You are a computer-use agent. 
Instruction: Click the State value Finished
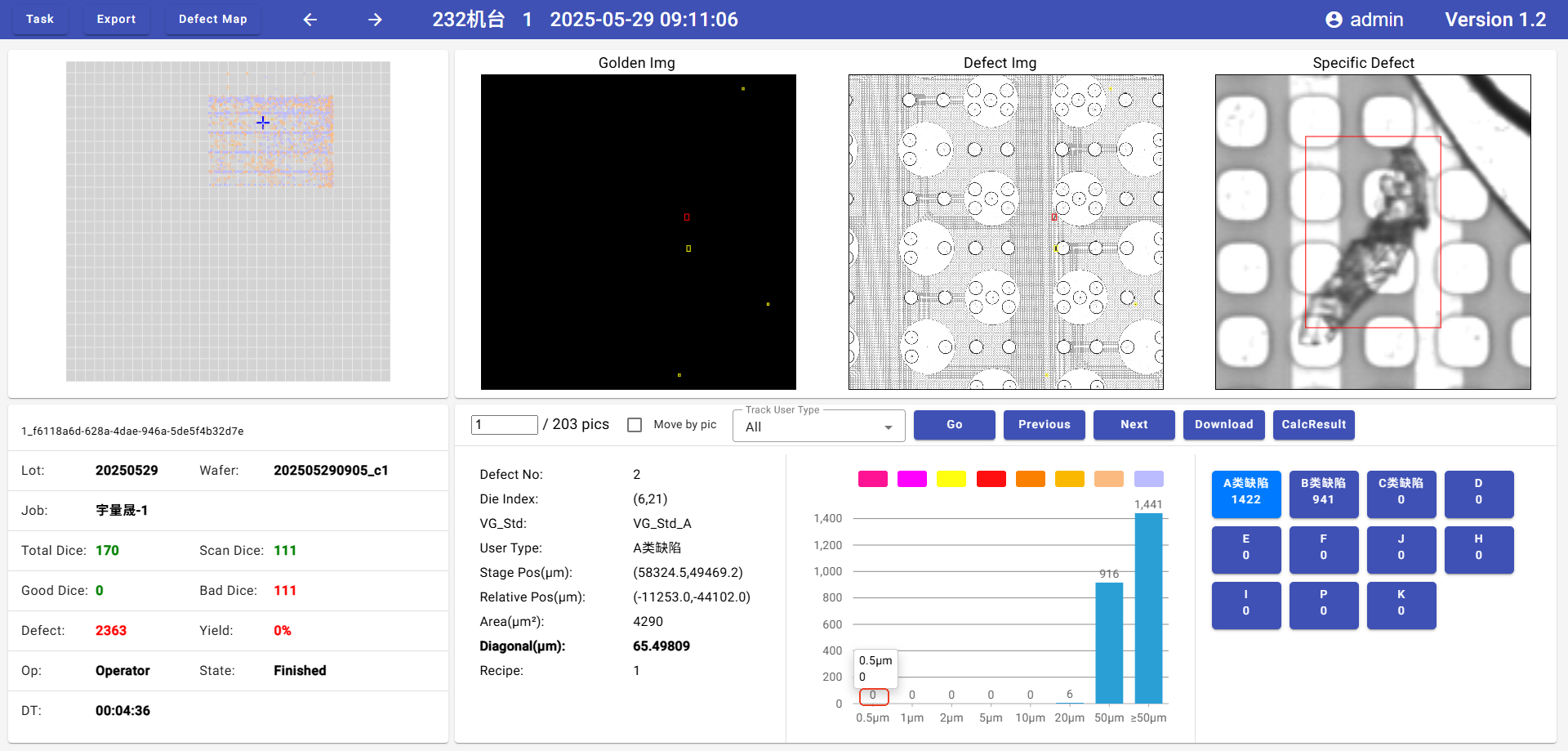pyautogui.click(x=300, y=671)
